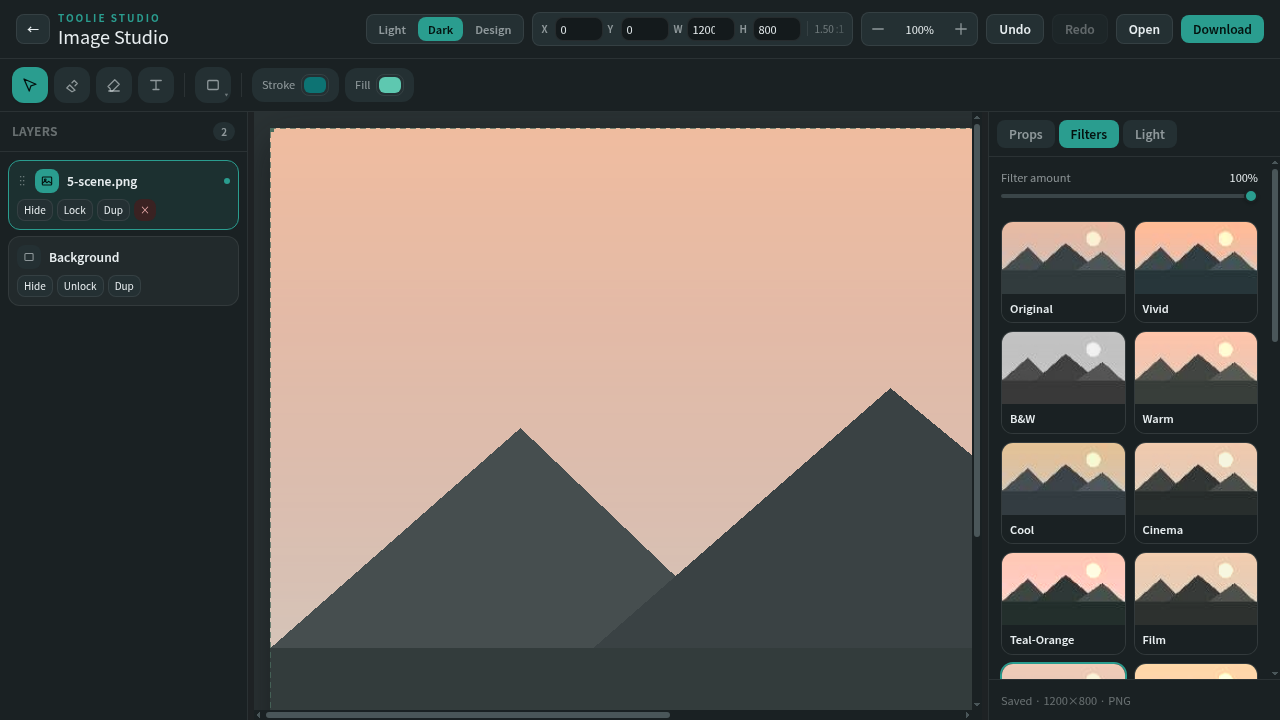Click the drag handle of 5-scene.png layer
Screen dimensions: 1280x720
tap(22, 181)
